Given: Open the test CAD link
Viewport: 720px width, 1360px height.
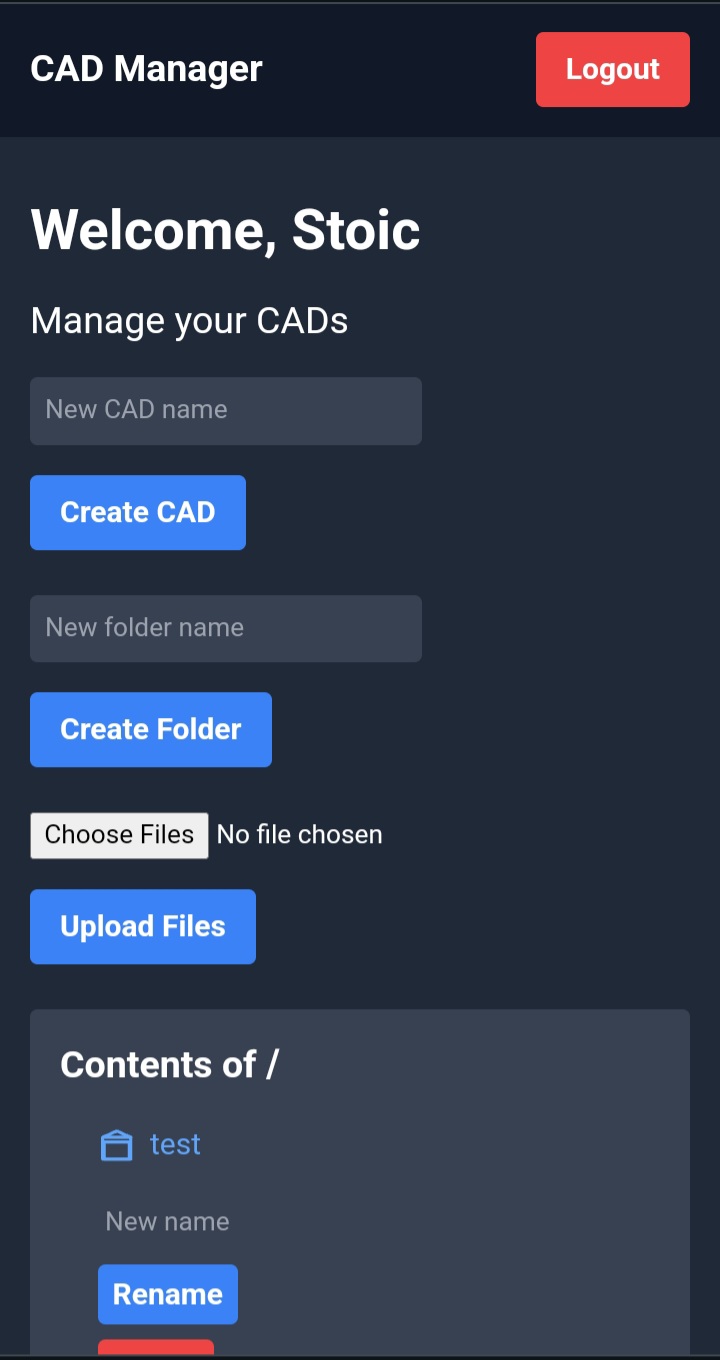Looking at the screenshot, I should click(175, 1144).
